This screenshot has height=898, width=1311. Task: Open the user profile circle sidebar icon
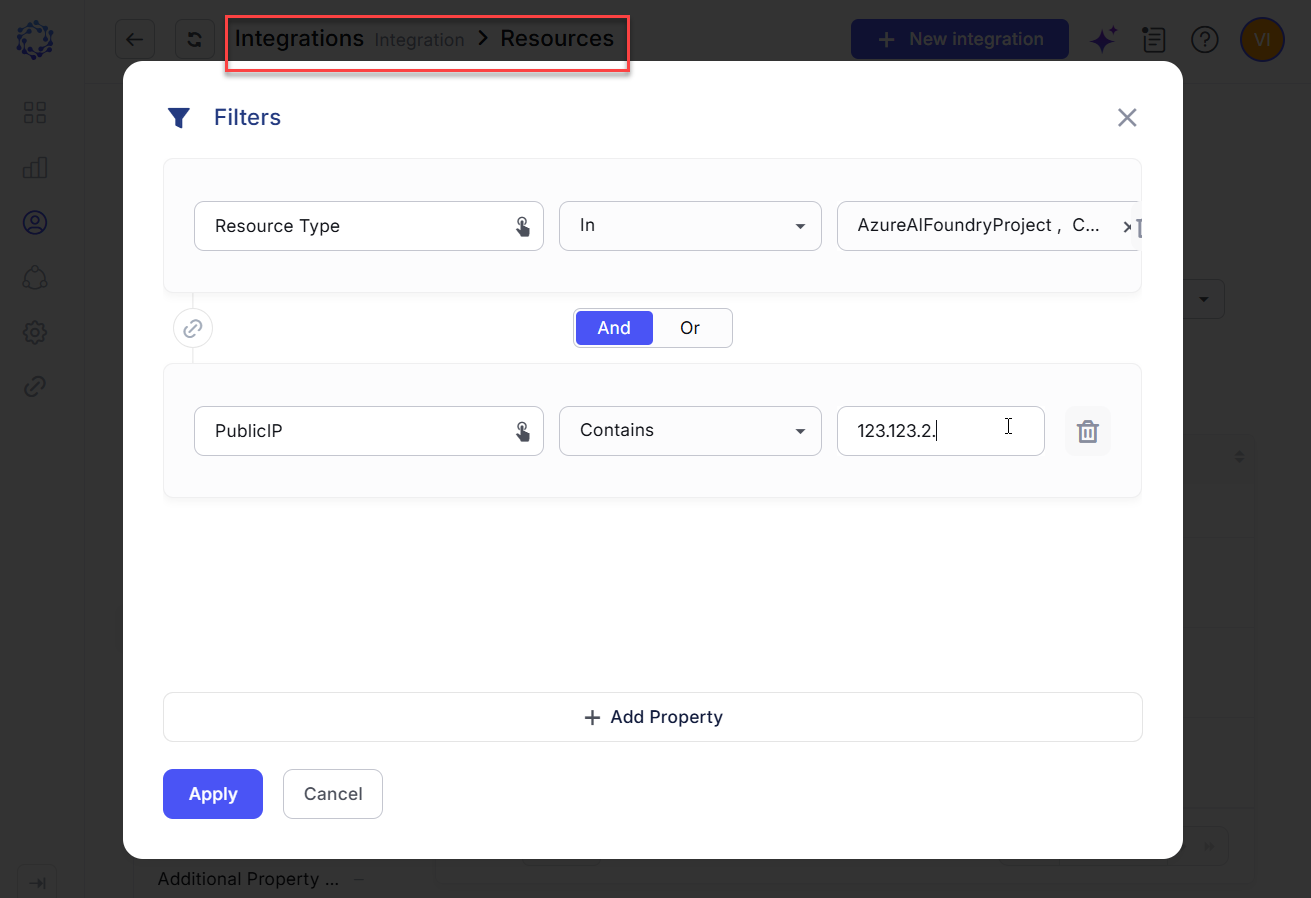click(x=35, y=222)
